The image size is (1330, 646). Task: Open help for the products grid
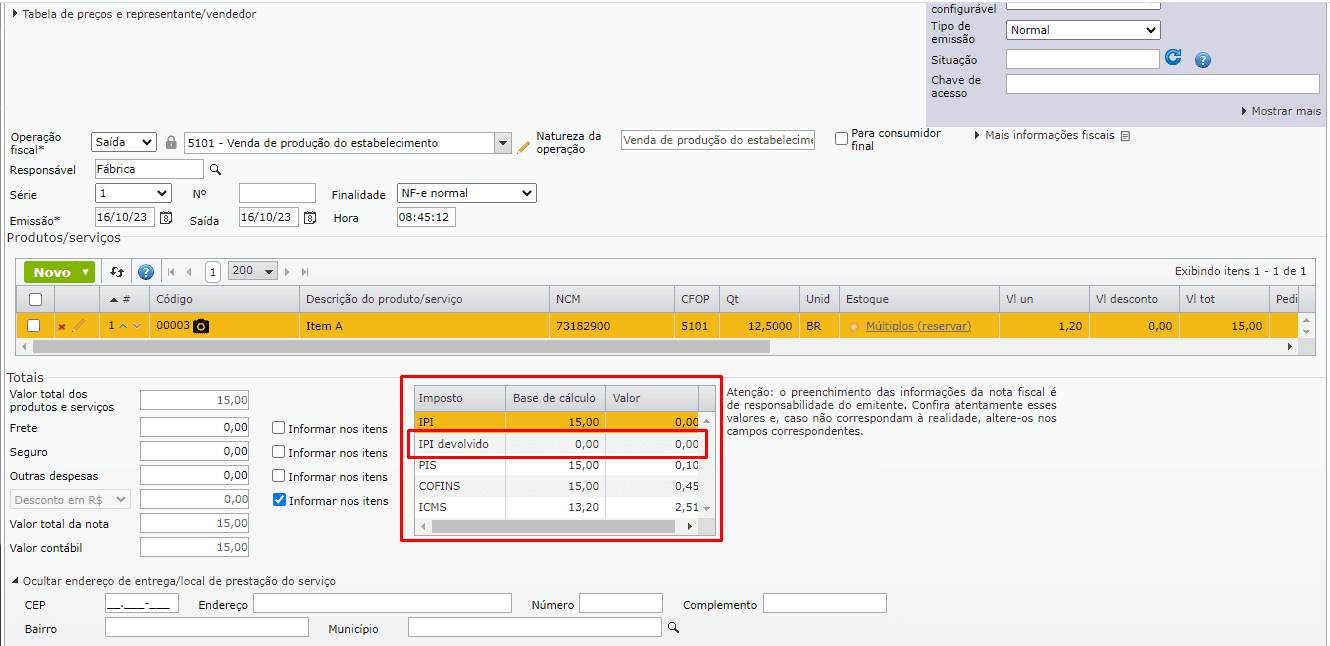click(x=146, y=272)
